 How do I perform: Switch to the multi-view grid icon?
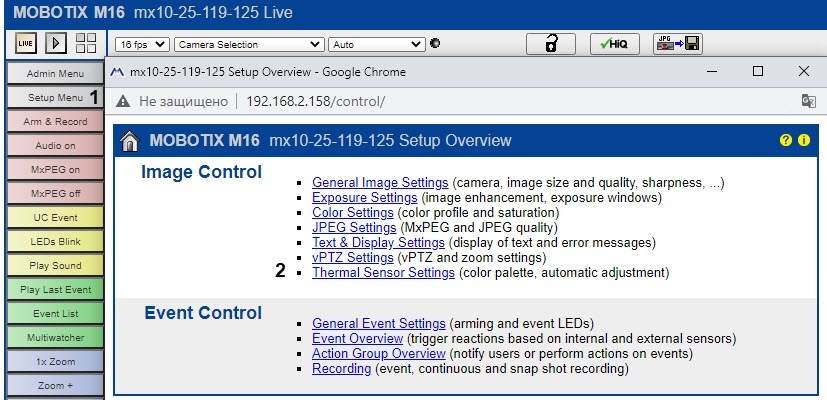[86, 44]
